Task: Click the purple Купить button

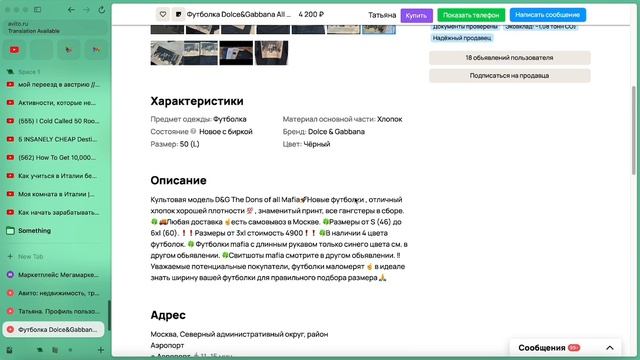Action: pos(416,15)
